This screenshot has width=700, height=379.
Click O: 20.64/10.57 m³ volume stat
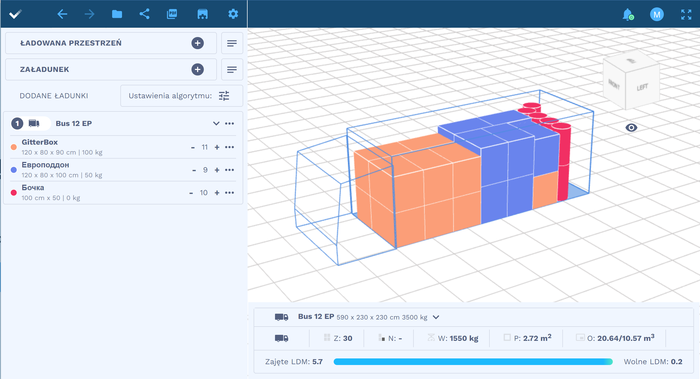(x=615, y=338)
